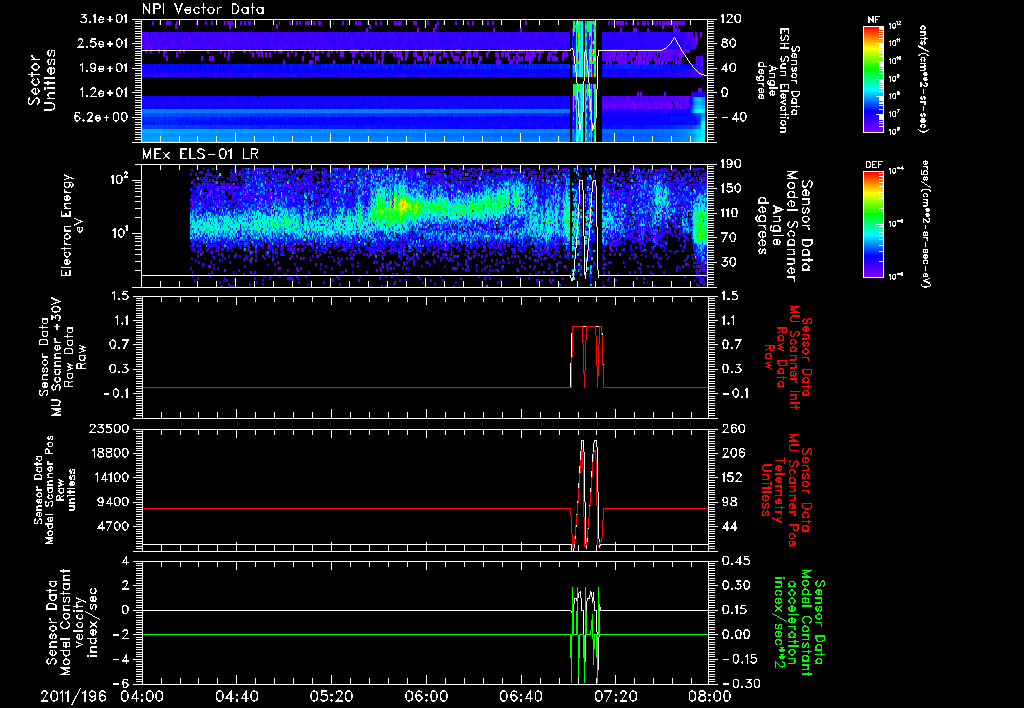
Task: Click the 04:00 time axis label
Action: click(x=142, y=696)
